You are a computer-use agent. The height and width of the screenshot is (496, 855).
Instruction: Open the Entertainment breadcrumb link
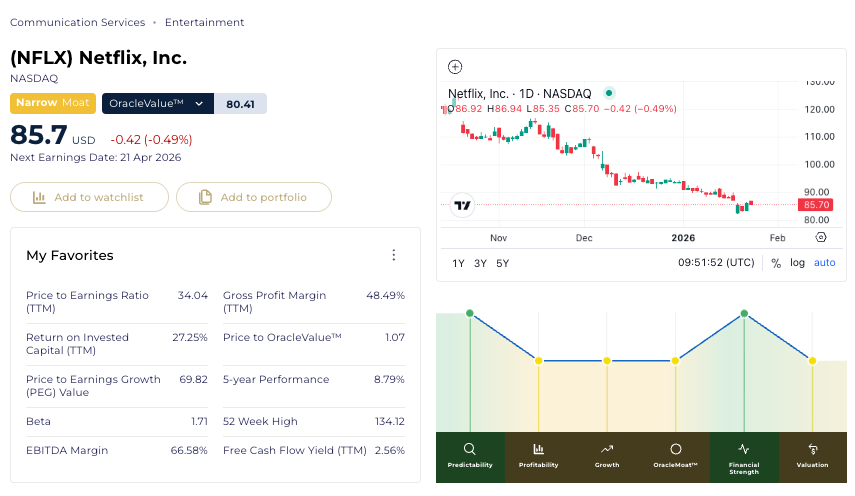pos(204,22)
